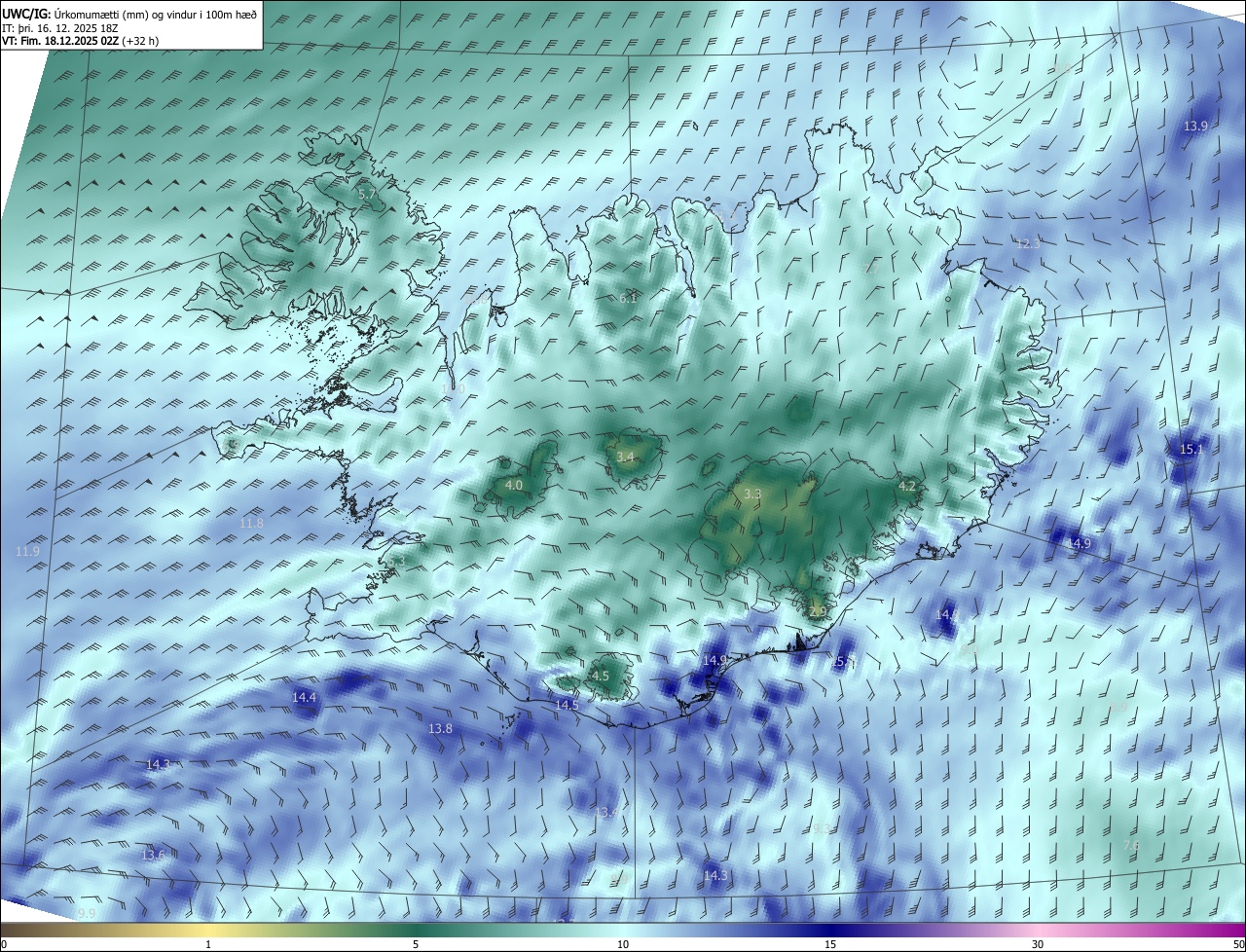This screenshot has width=1246, height=952.
Task: Click the 13.6 value label
Action: [153, 856]
